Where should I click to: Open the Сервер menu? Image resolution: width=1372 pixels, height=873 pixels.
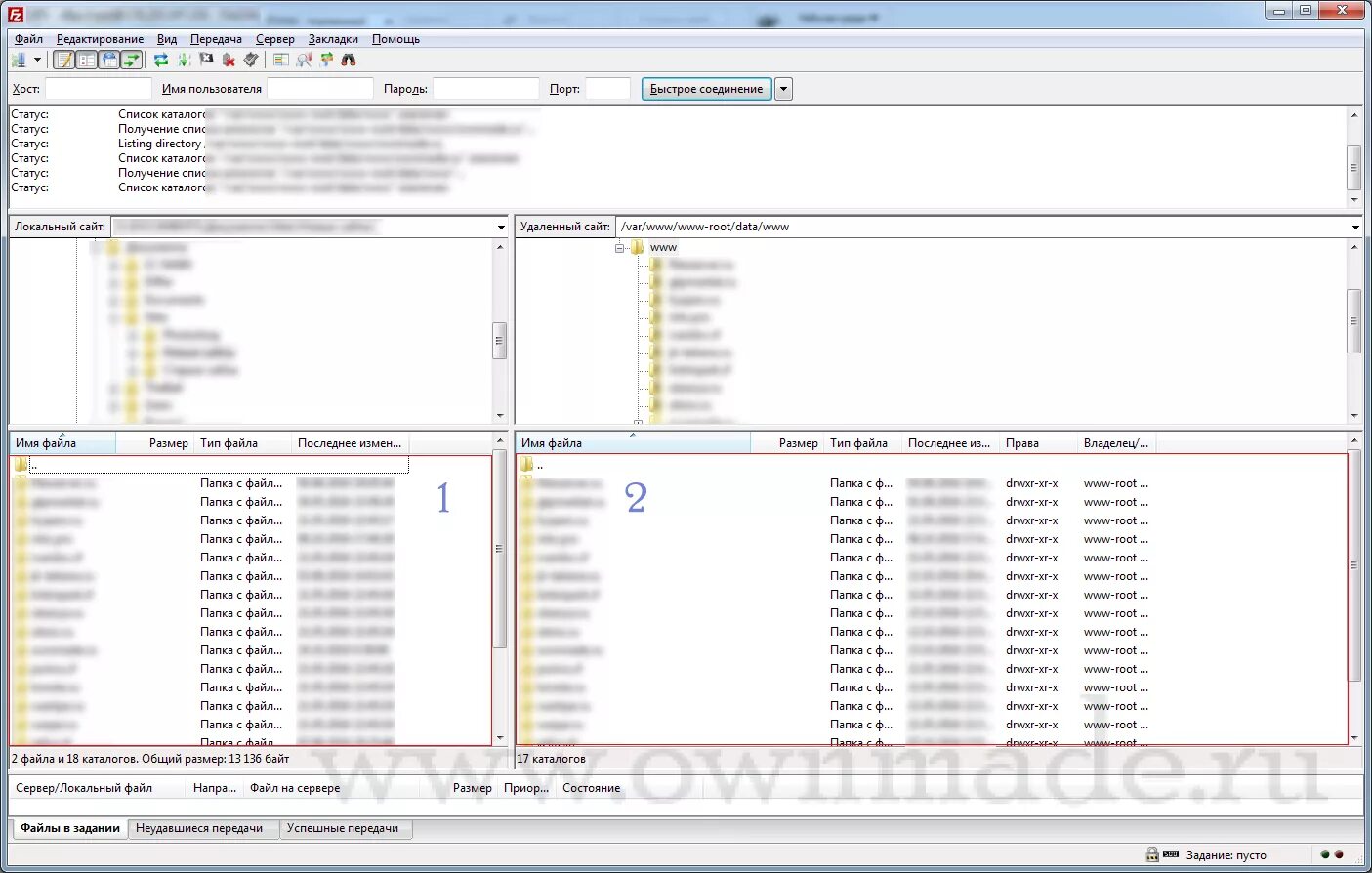click(x=275, y=39)
